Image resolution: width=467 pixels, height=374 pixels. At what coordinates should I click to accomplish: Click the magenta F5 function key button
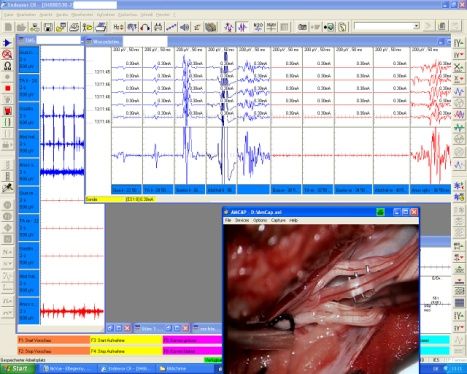pos(192,340)
